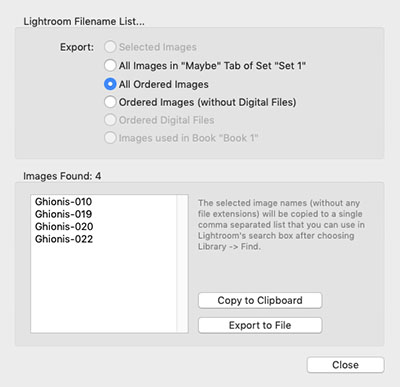Select Ghionis-010 in the image list
Image resolution: width=400 pixels, height=387 pixels.
[x=63, y=202]
